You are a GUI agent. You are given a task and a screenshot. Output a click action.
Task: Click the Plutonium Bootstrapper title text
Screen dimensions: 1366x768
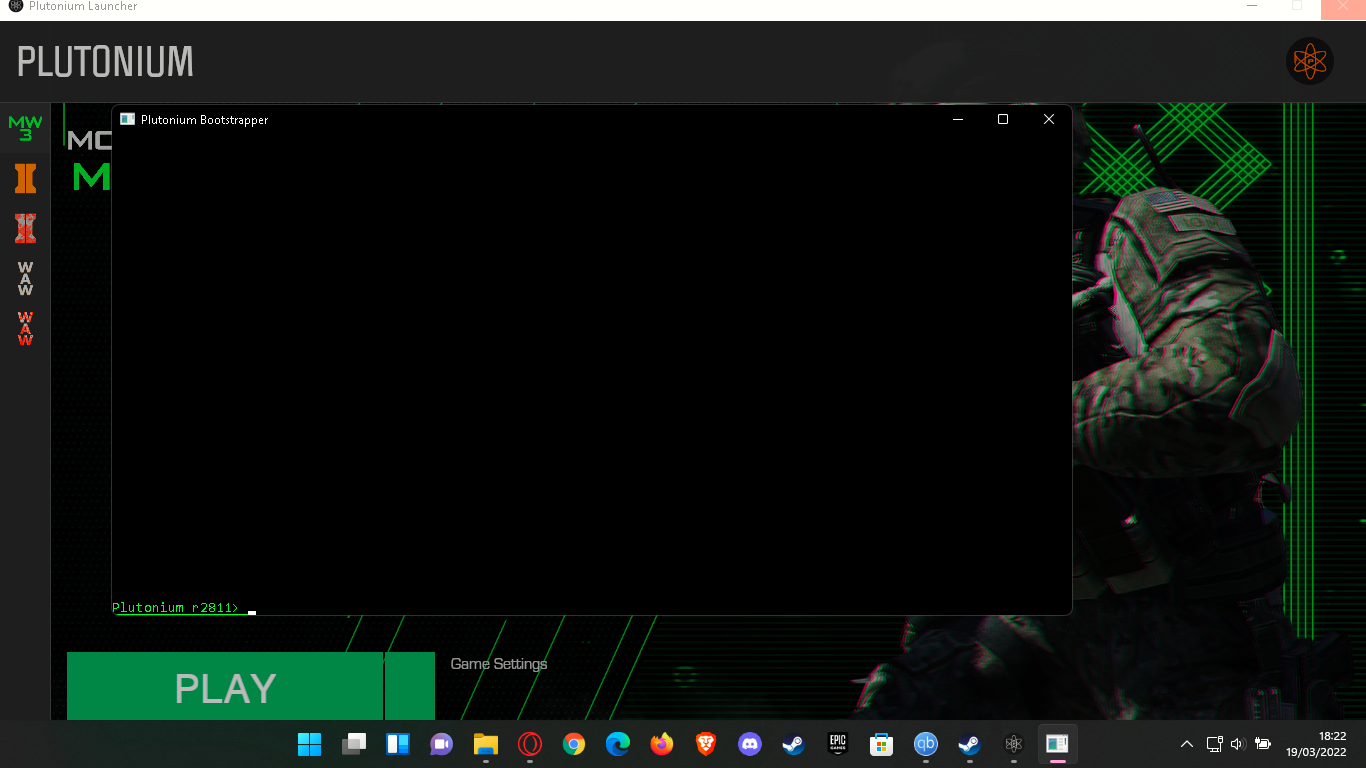[x=204, y=119]
